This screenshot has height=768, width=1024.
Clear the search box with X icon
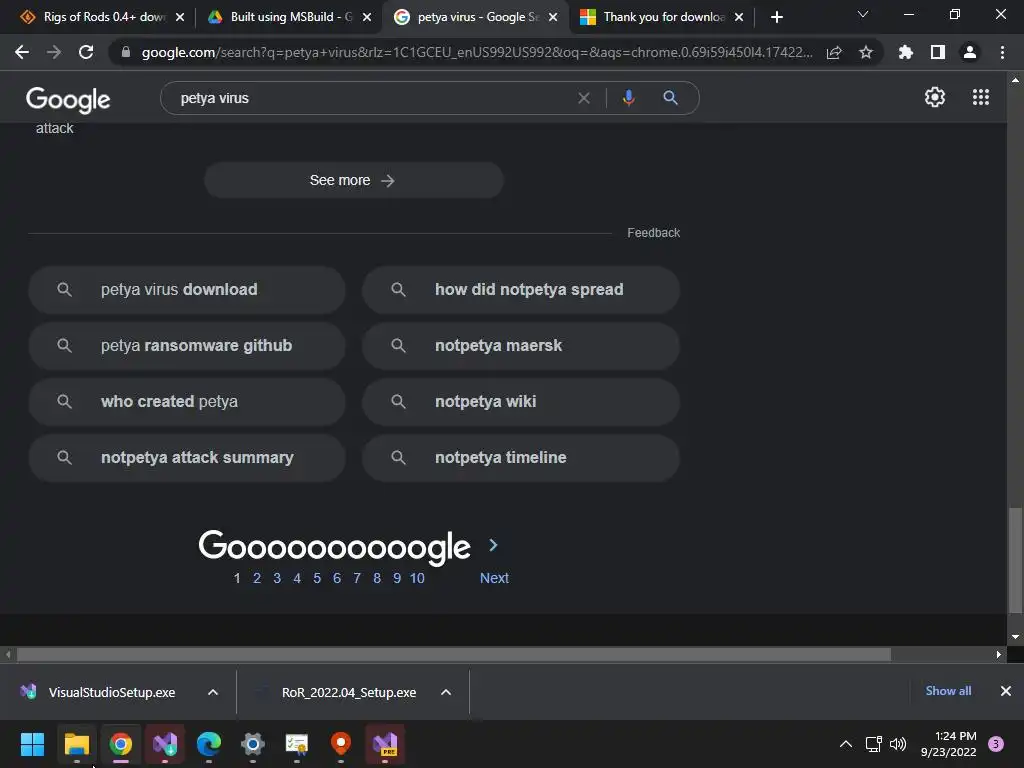click(x=584, y=98)
